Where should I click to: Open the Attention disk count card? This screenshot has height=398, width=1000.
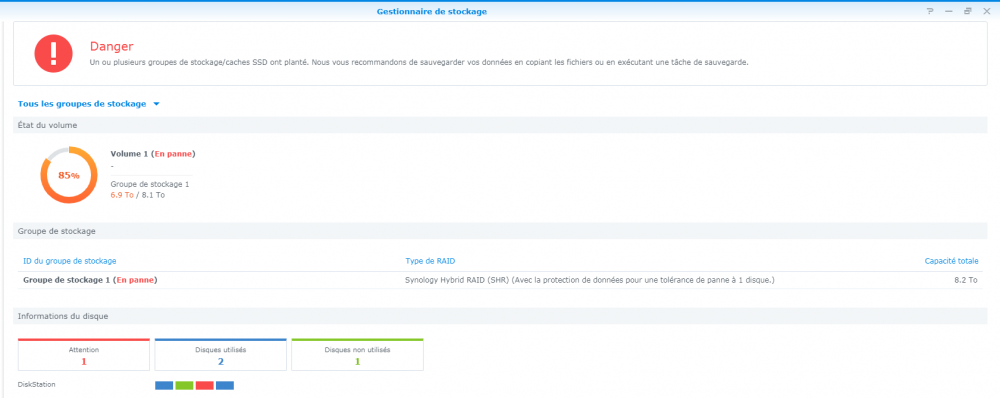click(x=84, y=355)
